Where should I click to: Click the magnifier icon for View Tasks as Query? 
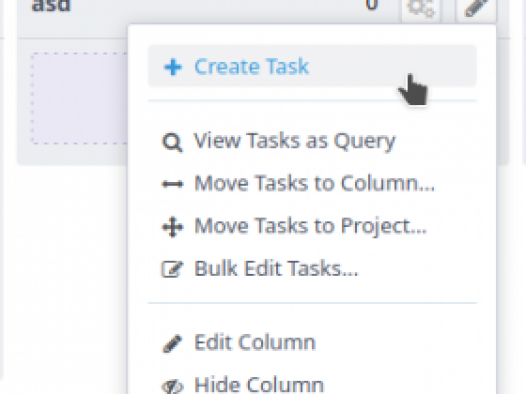point(172,143)
